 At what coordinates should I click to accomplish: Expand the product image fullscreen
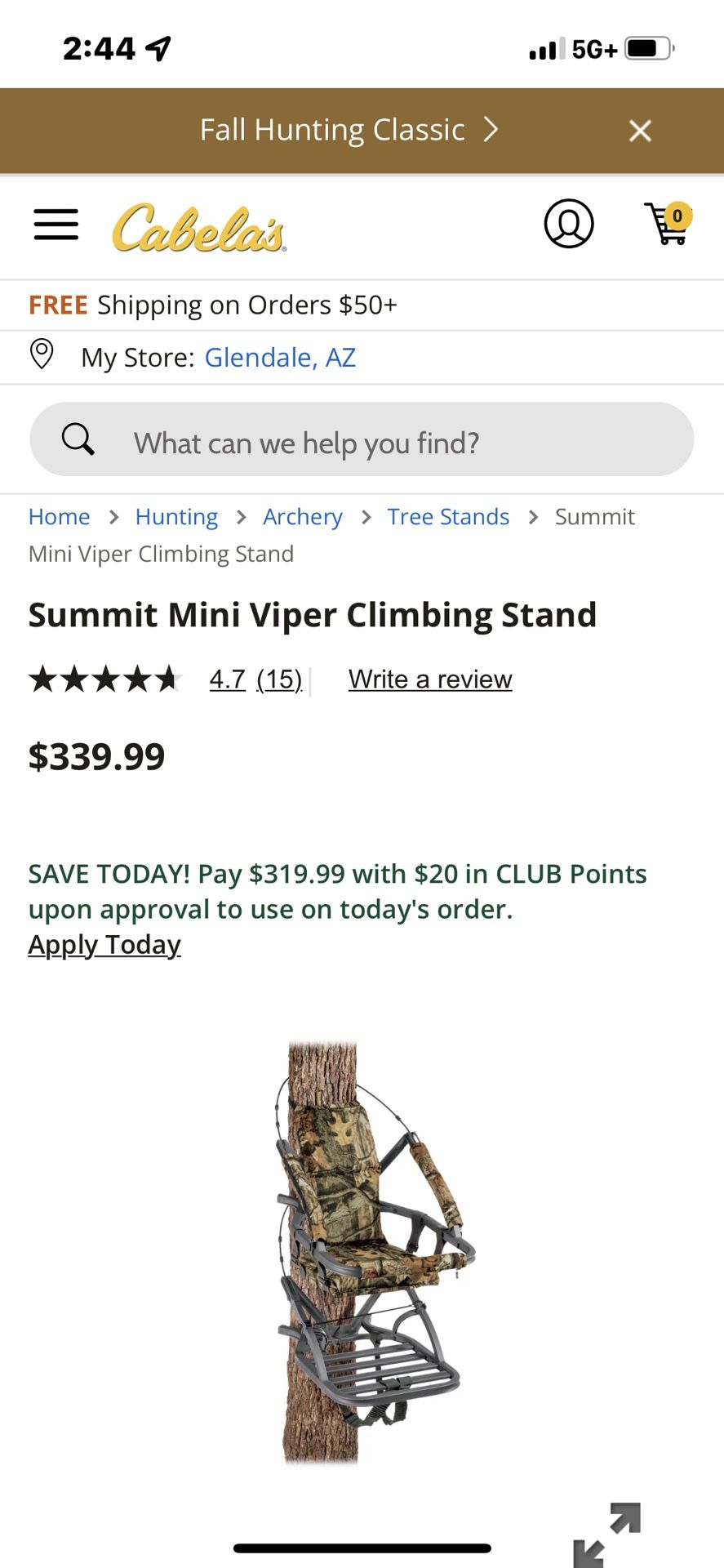(606, 1535)
